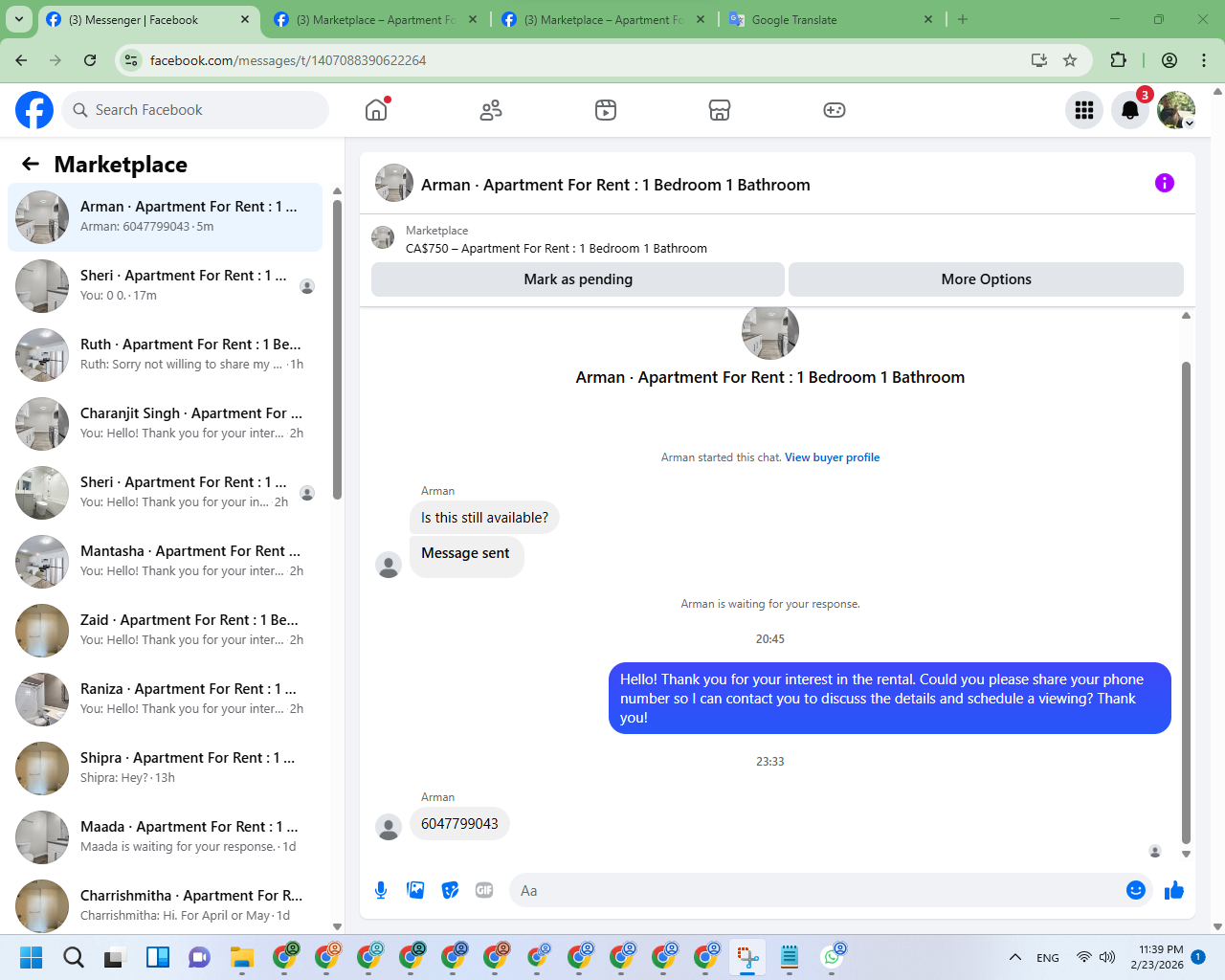Open the Video/Reels icon

[x=606, y=110]
